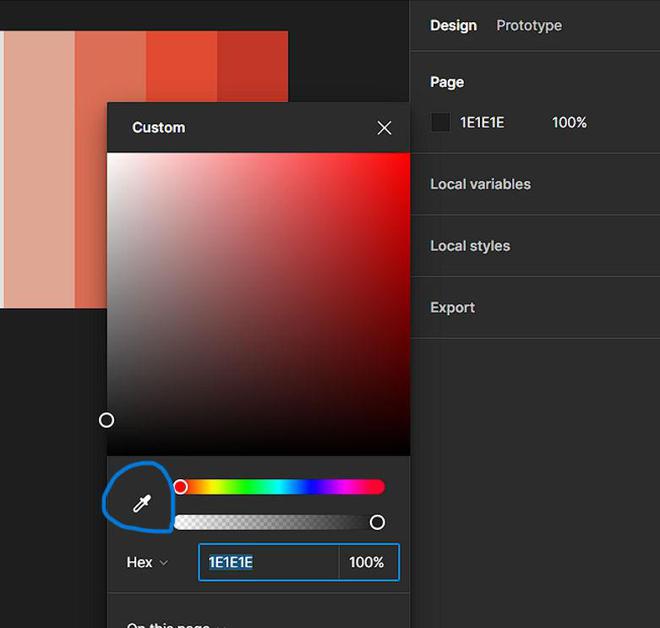Open the Export section
Screen dimensions: 660x628
tap(452, 308)
